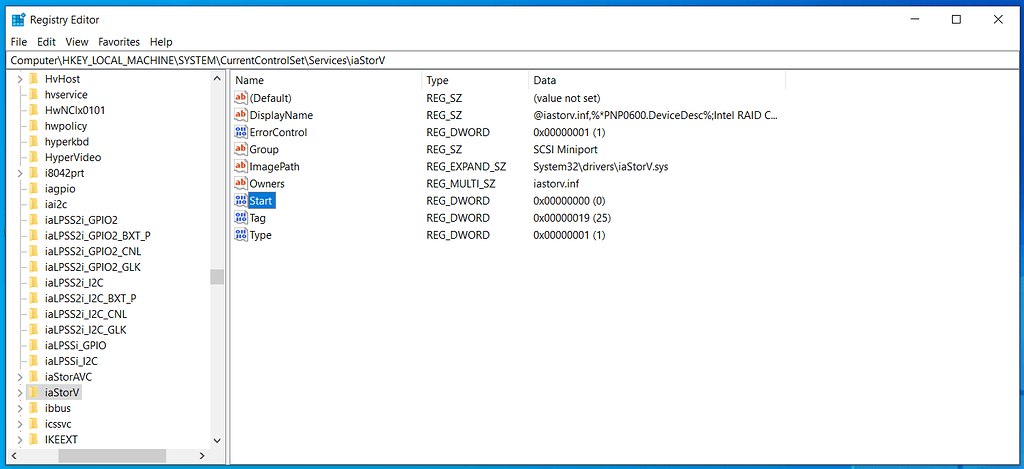This screenshot has width=1024, height=469.
Task: Select the hwpolicy folder icon
Action: pos(34,126)
